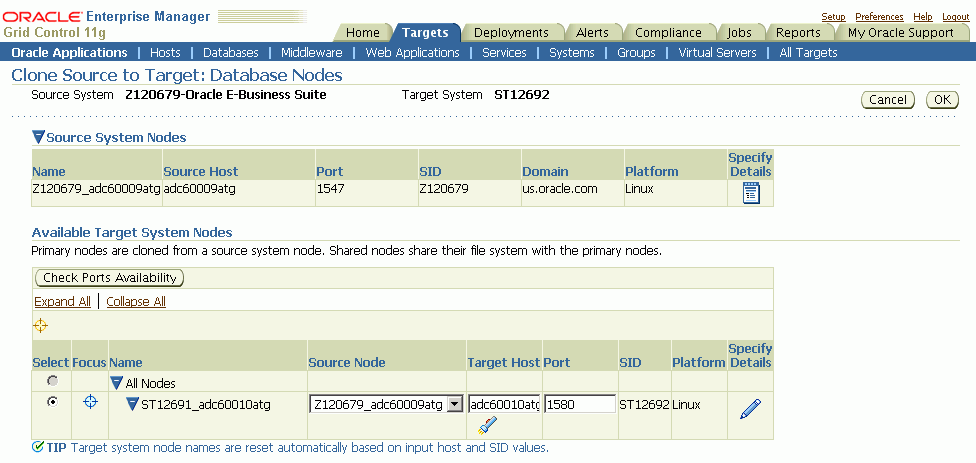Open the Source Node dropdown Z120679_adc60009atg
This screenshot has height=463, width=976.
(386, 405)
